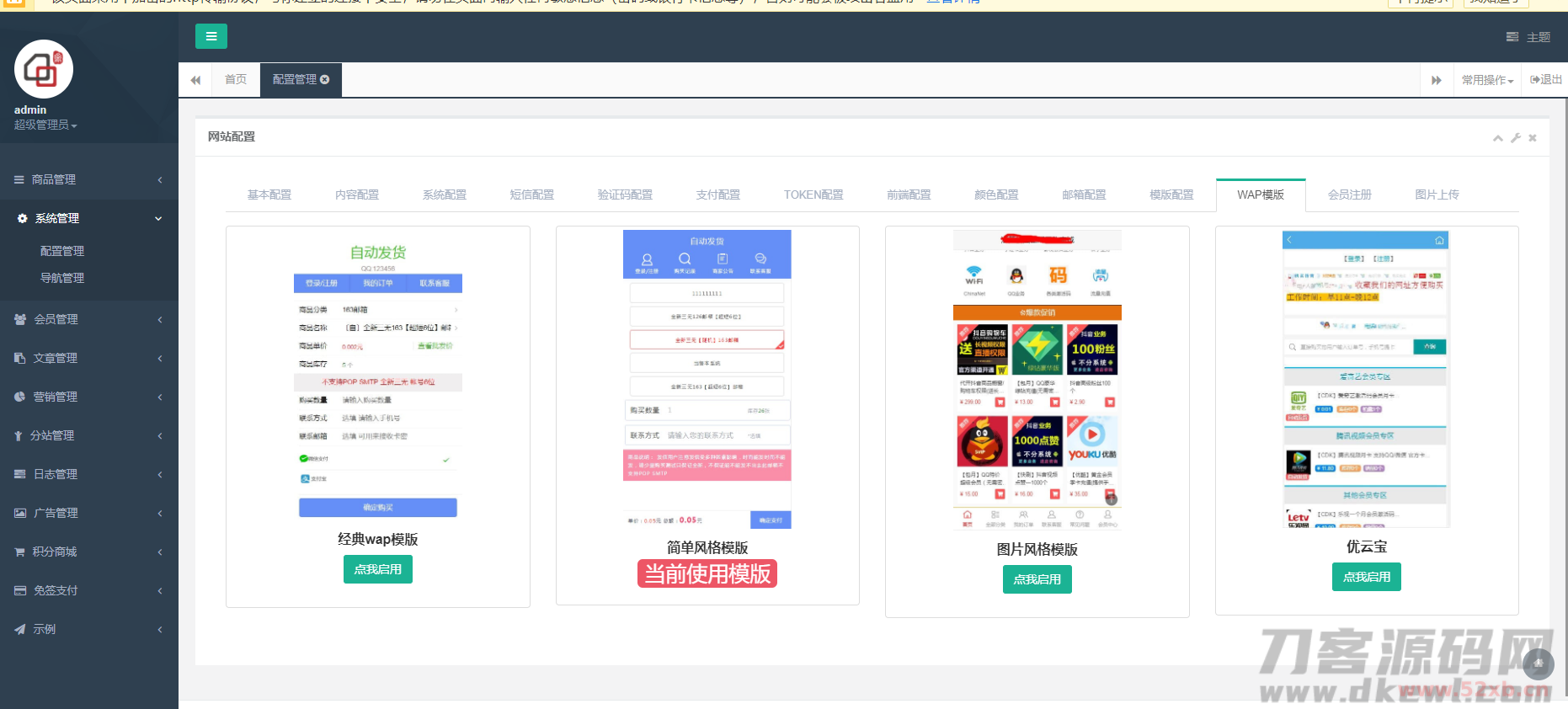Image resolution: width=1568 pixels, height=709 pixels.
Task: Click the 退出 logout link
Action: point(1546,80)
